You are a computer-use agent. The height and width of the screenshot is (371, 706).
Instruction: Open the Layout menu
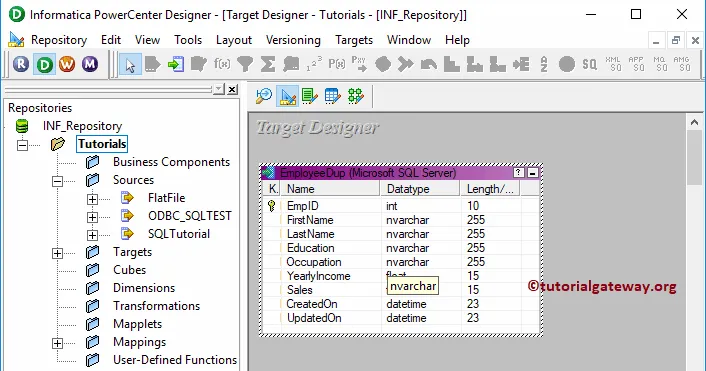click(x=234, y=40)
